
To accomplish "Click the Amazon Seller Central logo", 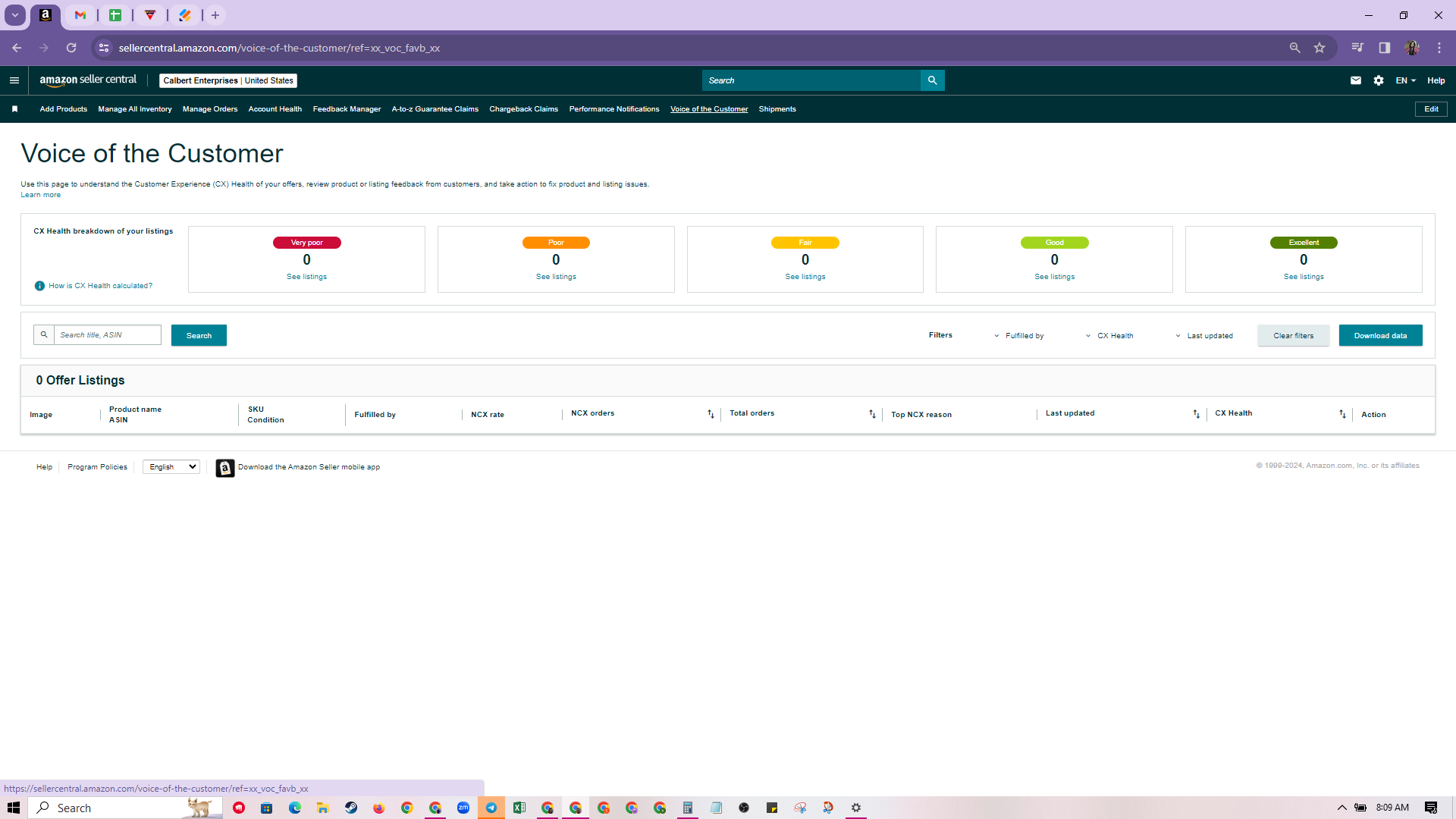I will point(88,80).
